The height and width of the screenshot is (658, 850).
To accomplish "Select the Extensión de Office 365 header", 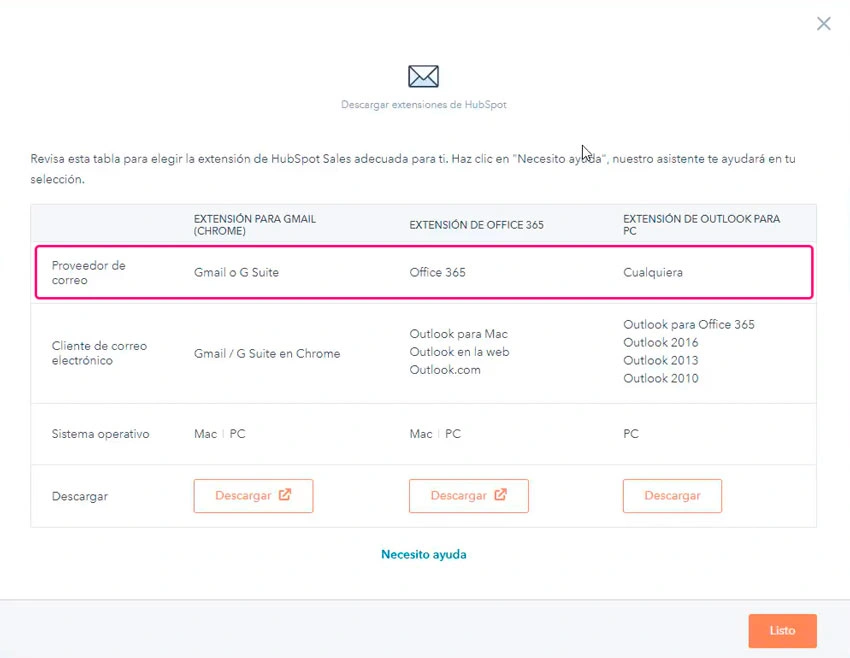I will (476, 225).
